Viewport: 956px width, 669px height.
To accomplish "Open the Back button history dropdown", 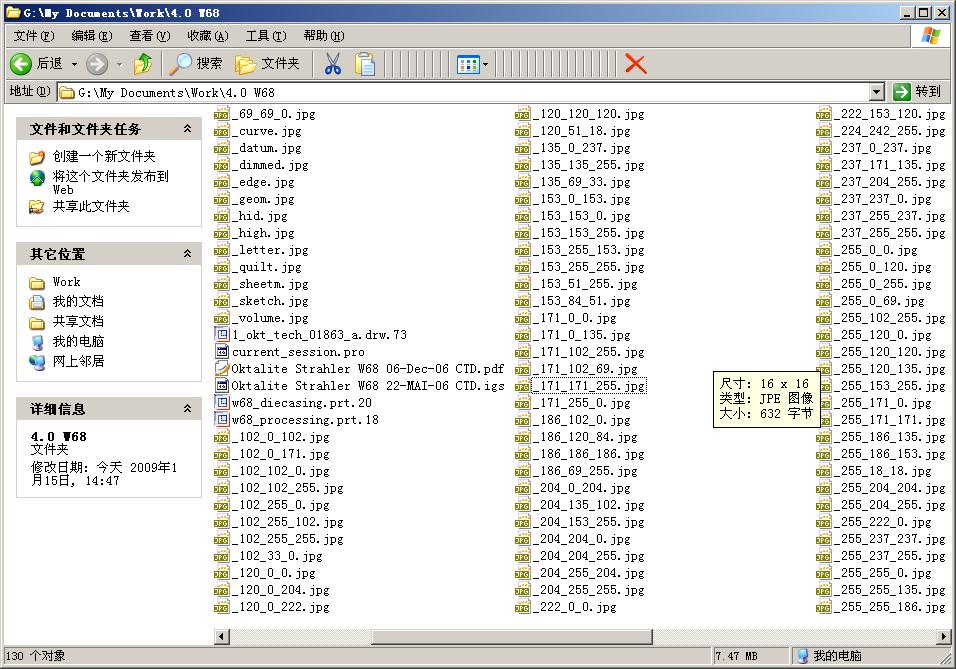I will (x=74, y=64).
